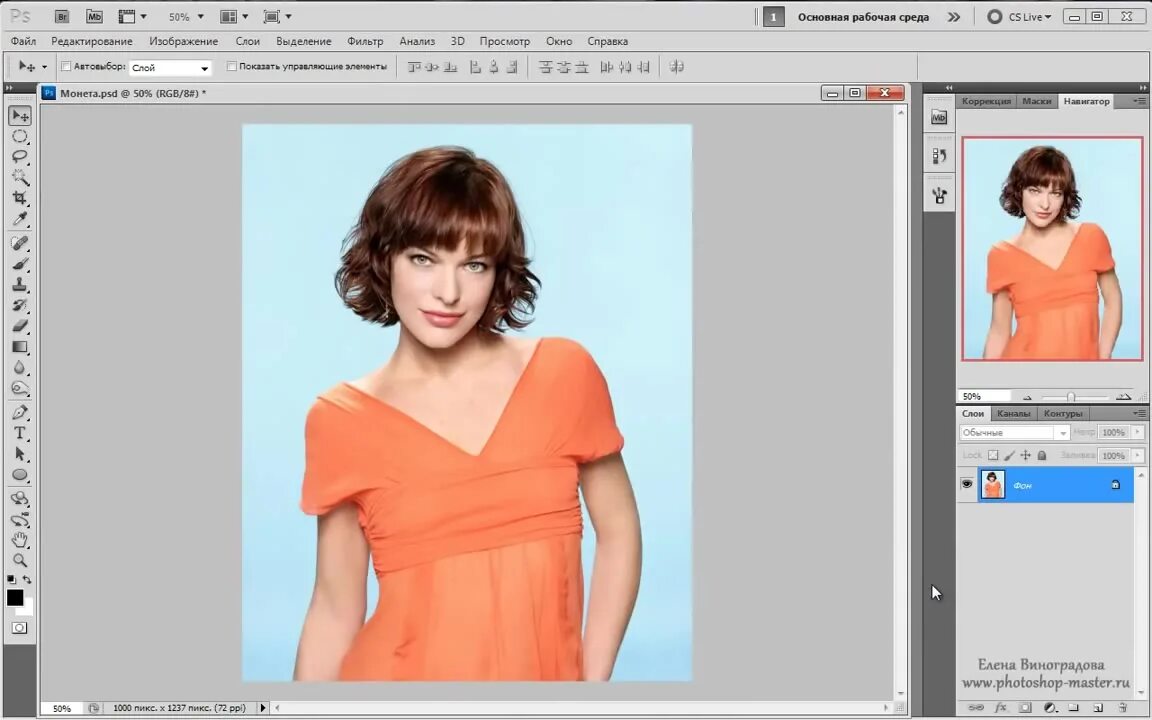Viewport: 1152px width, 720px height.
Task: Open the Фильтр menu
Action: click(365, 41)
